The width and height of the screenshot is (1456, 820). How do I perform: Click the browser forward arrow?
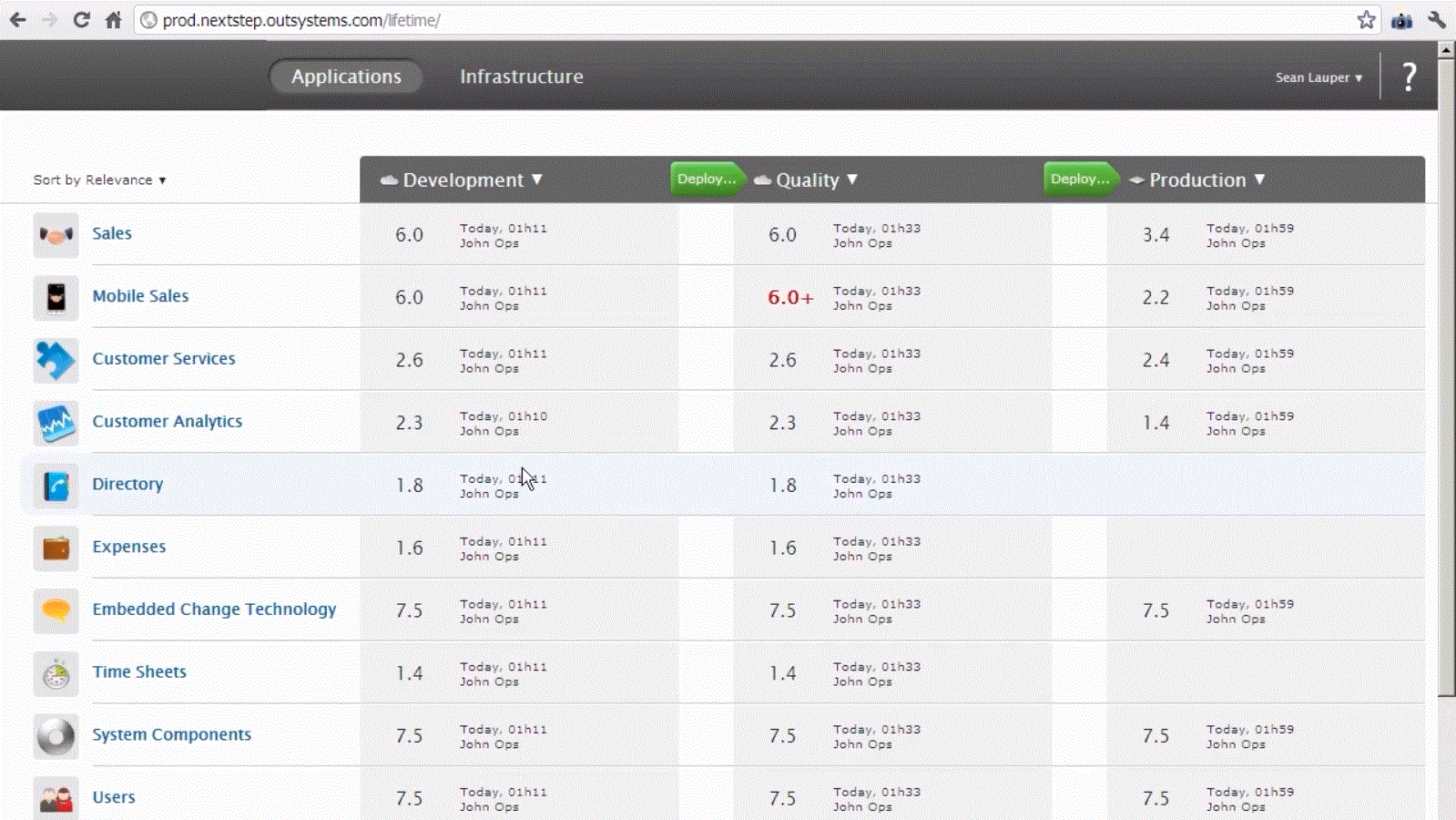(x=49, y=20)
